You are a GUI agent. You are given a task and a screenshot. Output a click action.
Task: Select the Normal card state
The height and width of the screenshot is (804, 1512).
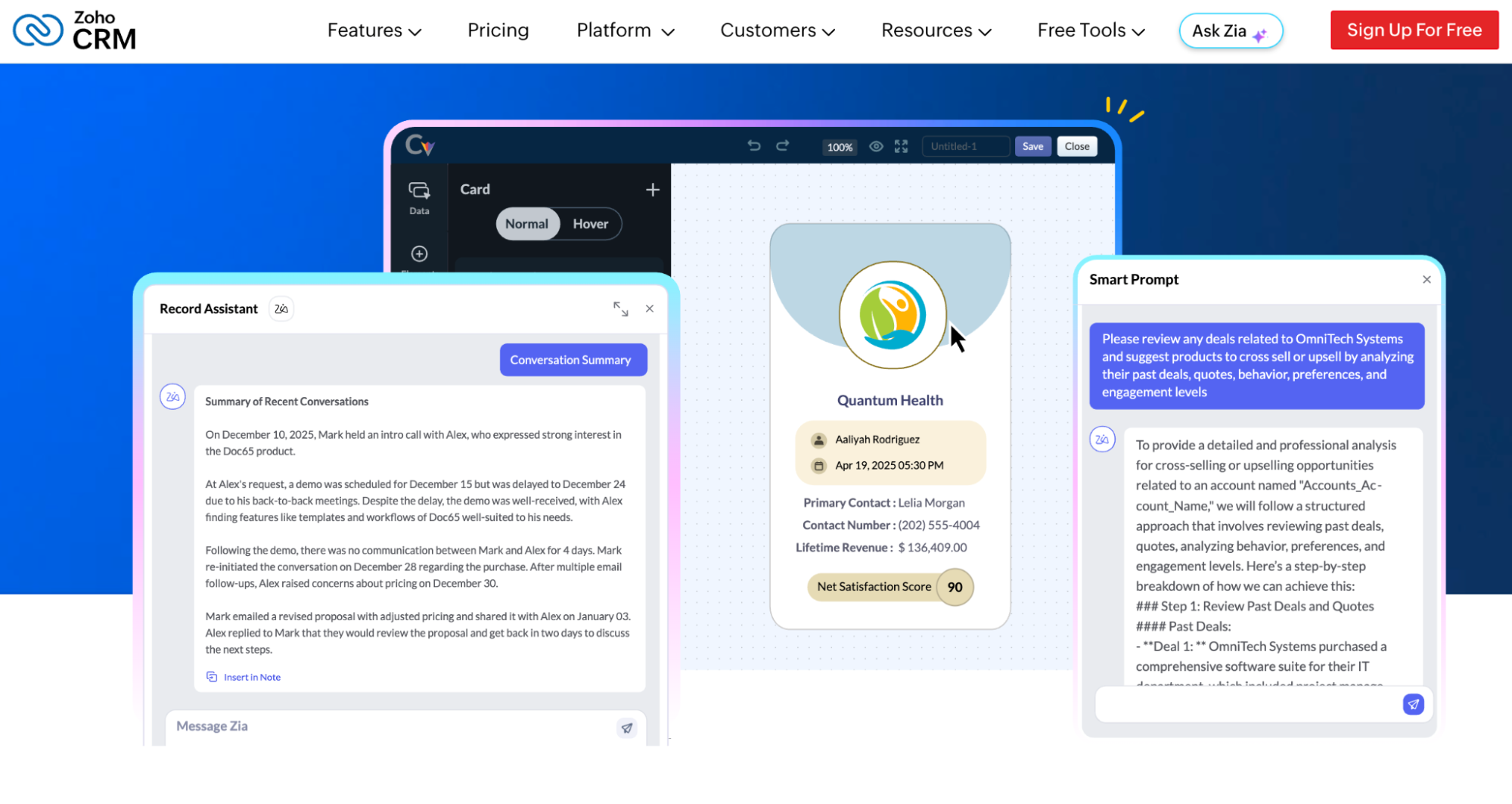[527, 224]
